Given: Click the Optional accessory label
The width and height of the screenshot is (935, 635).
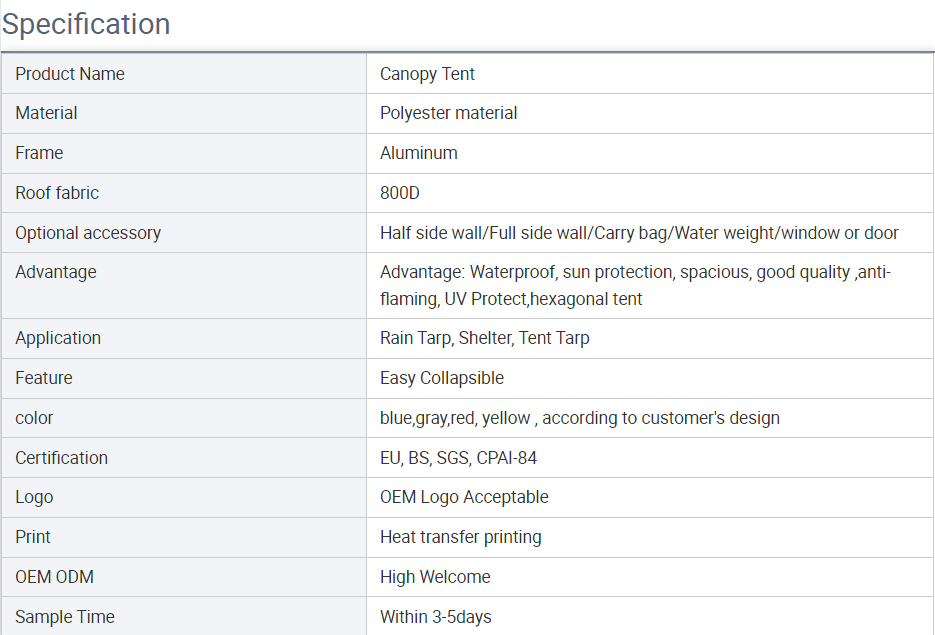Looking at the screenshot, I should pyautogui.click(x=88, y=233).
